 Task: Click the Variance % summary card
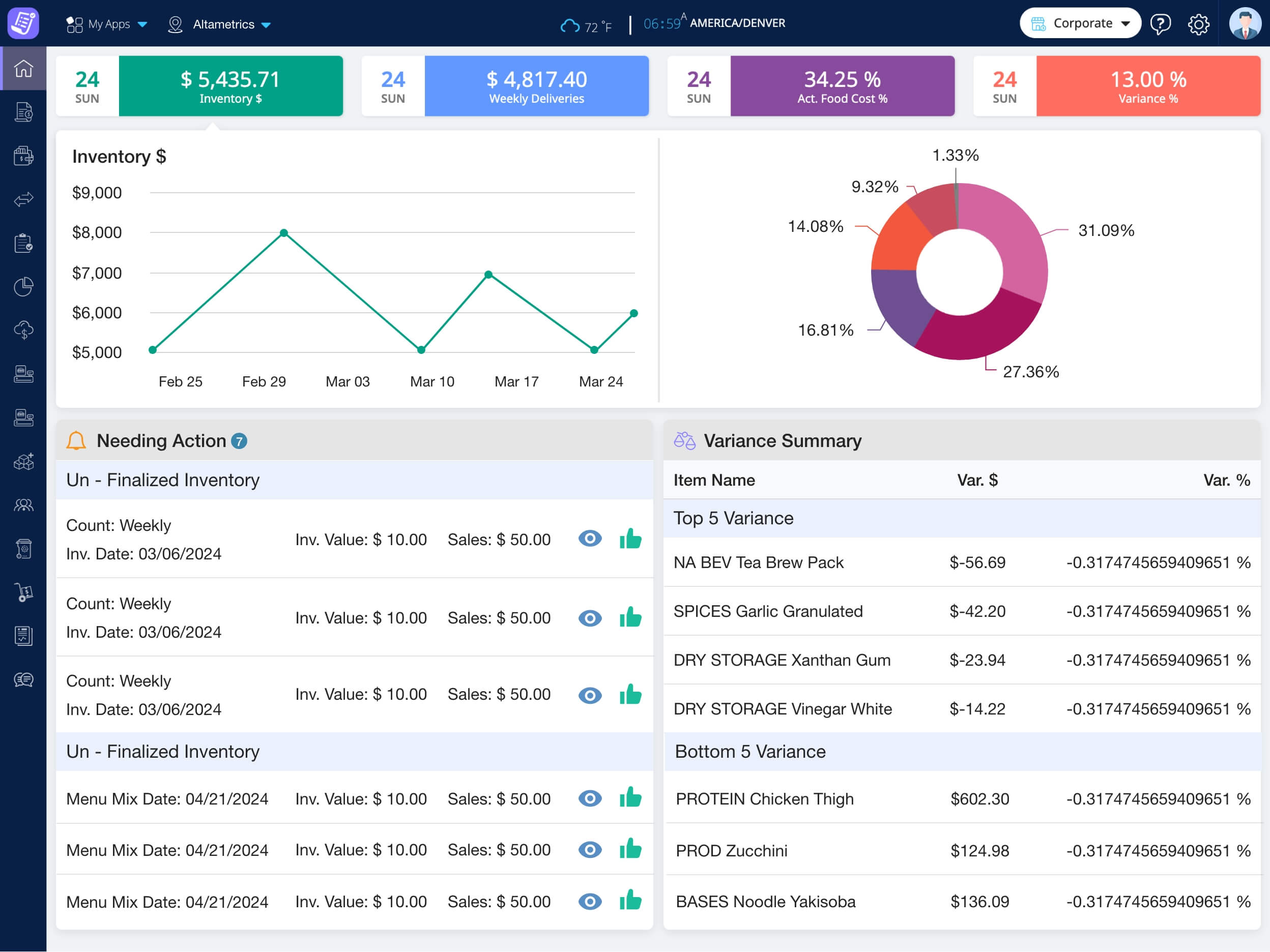tap(1148, 86)
